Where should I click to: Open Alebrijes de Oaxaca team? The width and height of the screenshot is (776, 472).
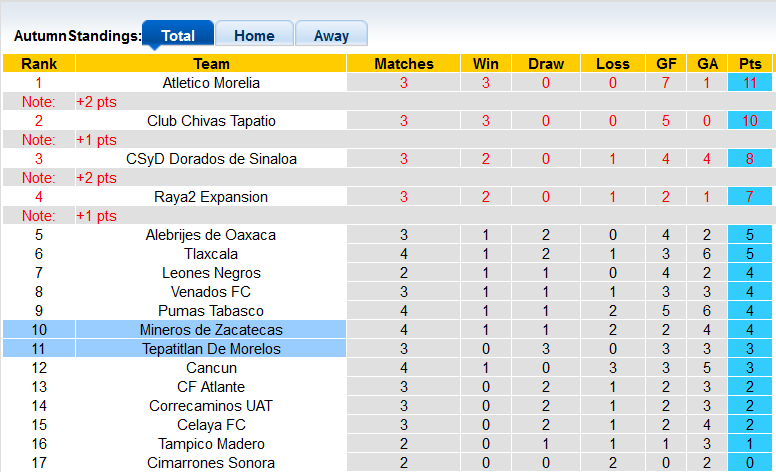[x=211, y=235]
